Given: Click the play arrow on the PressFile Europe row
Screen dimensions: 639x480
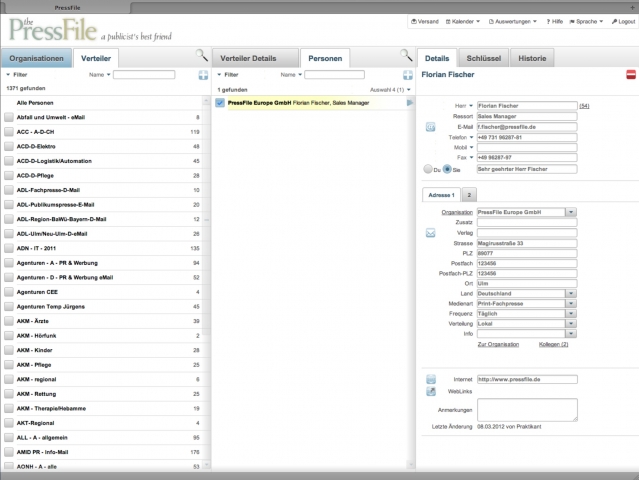Looking at the screenshot, I should coord(409,103).
